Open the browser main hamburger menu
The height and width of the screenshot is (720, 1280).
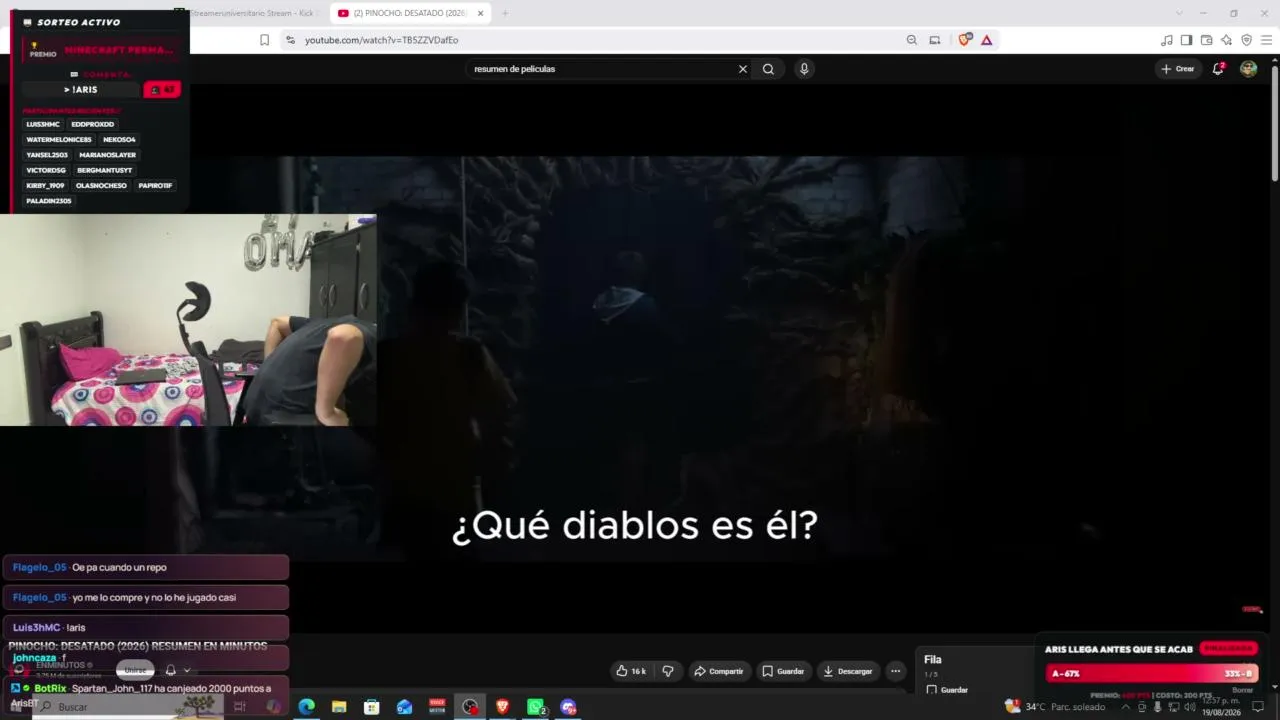[1266, 40]
